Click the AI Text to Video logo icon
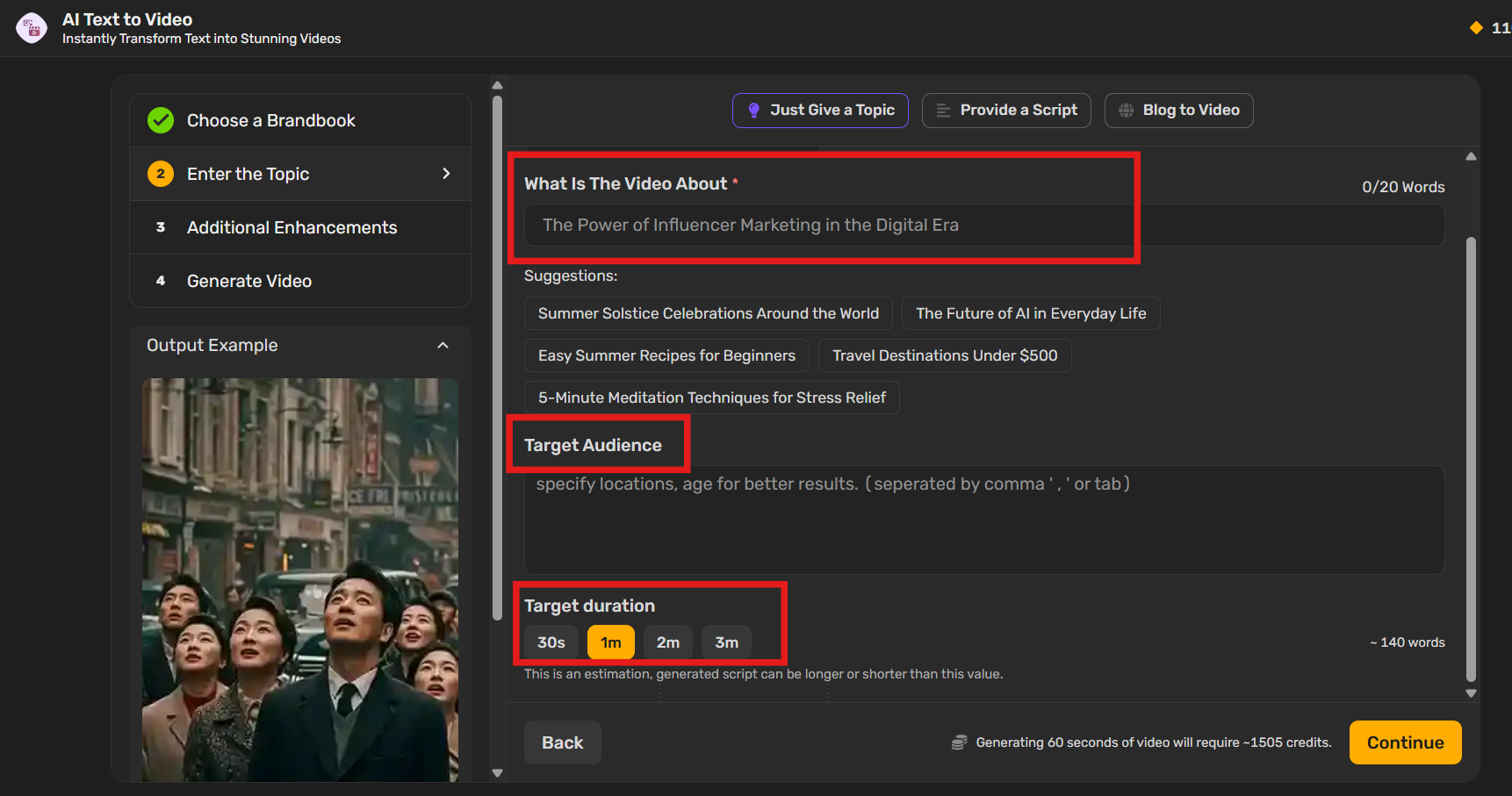 (32, 27)
